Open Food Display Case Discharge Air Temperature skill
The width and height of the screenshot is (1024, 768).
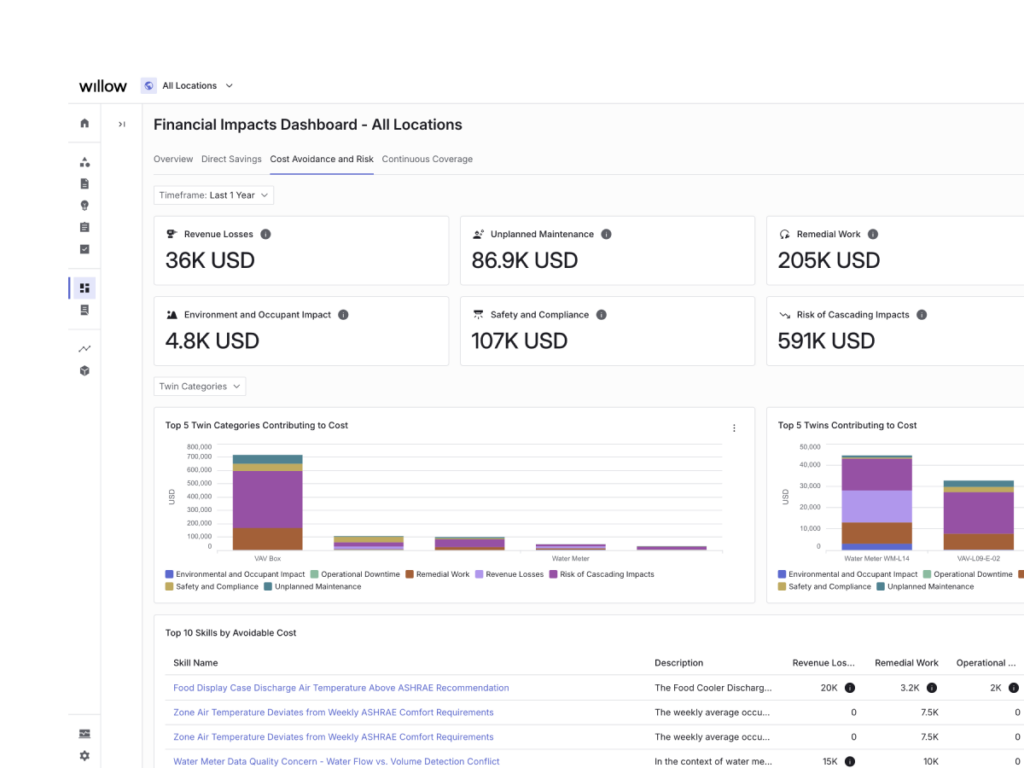[x=341, y=688]
